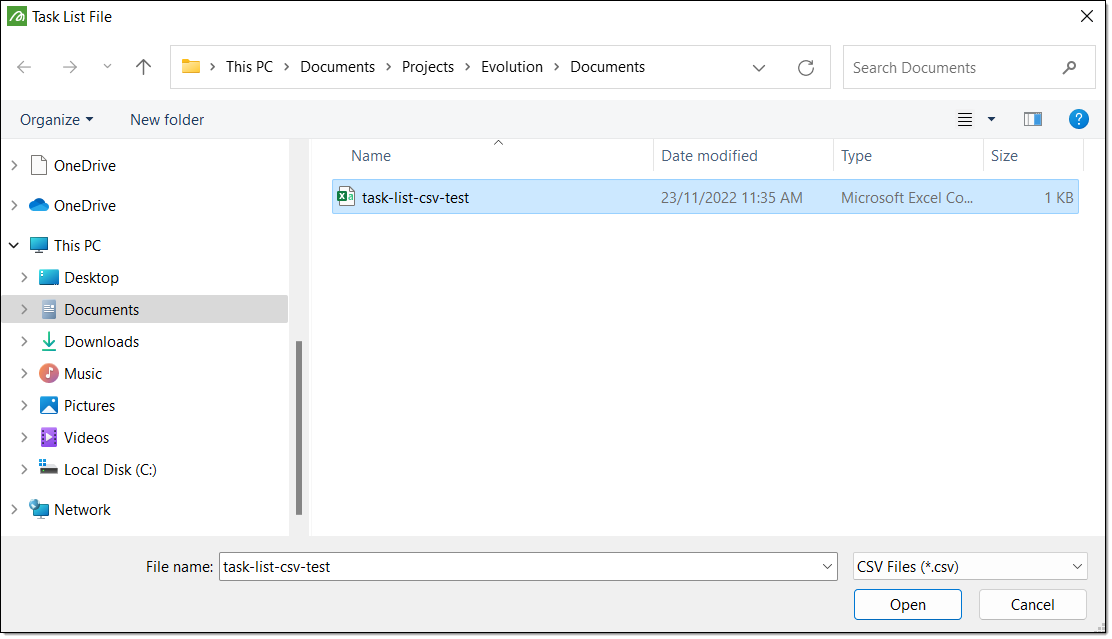
Task: Select Network in navigation pane
Action: pyautogui.click(x=82, y=510)
